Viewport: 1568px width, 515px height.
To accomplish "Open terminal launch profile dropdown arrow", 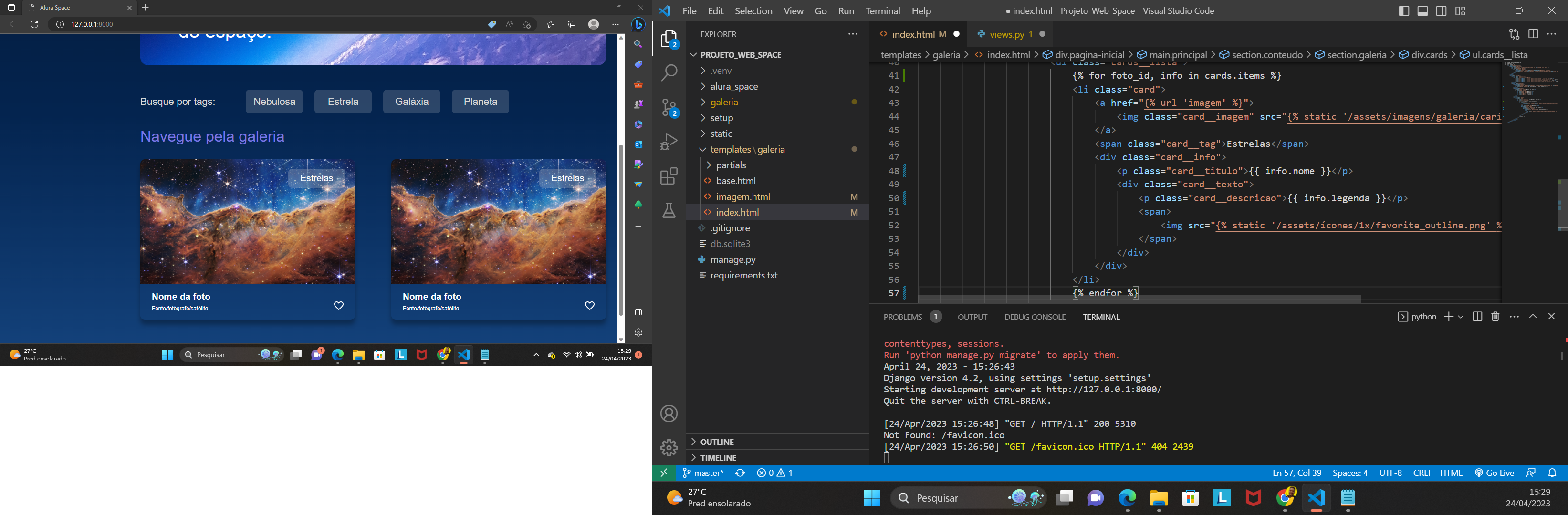I will click(x=1461, y=317).
